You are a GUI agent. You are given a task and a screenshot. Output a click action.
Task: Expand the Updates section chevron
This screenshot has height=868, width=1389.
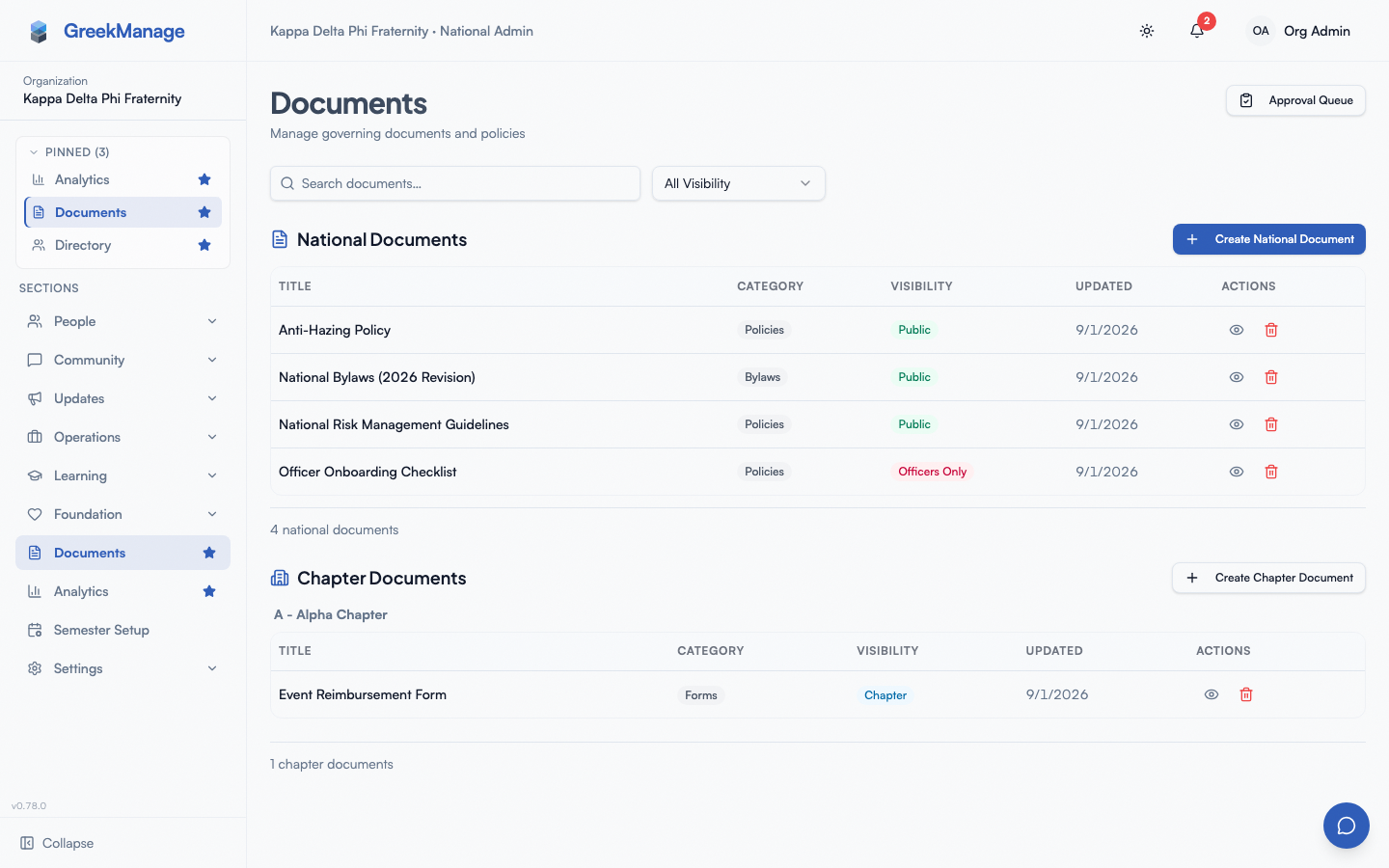point(212,398)
